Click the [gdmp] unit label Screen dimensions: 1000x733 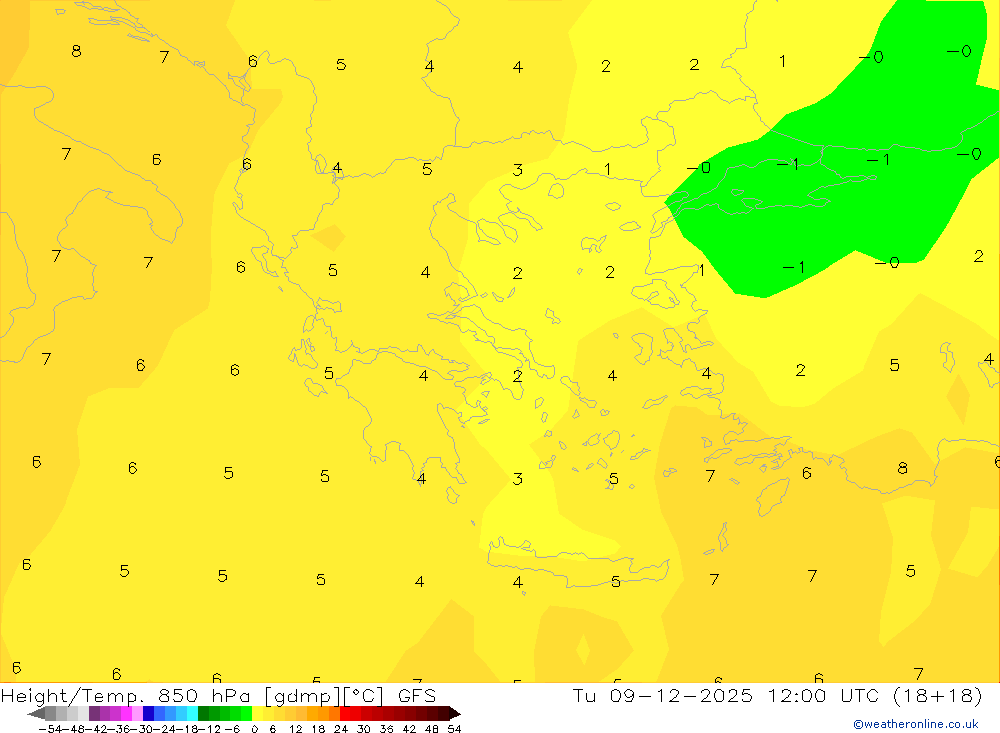302,696
